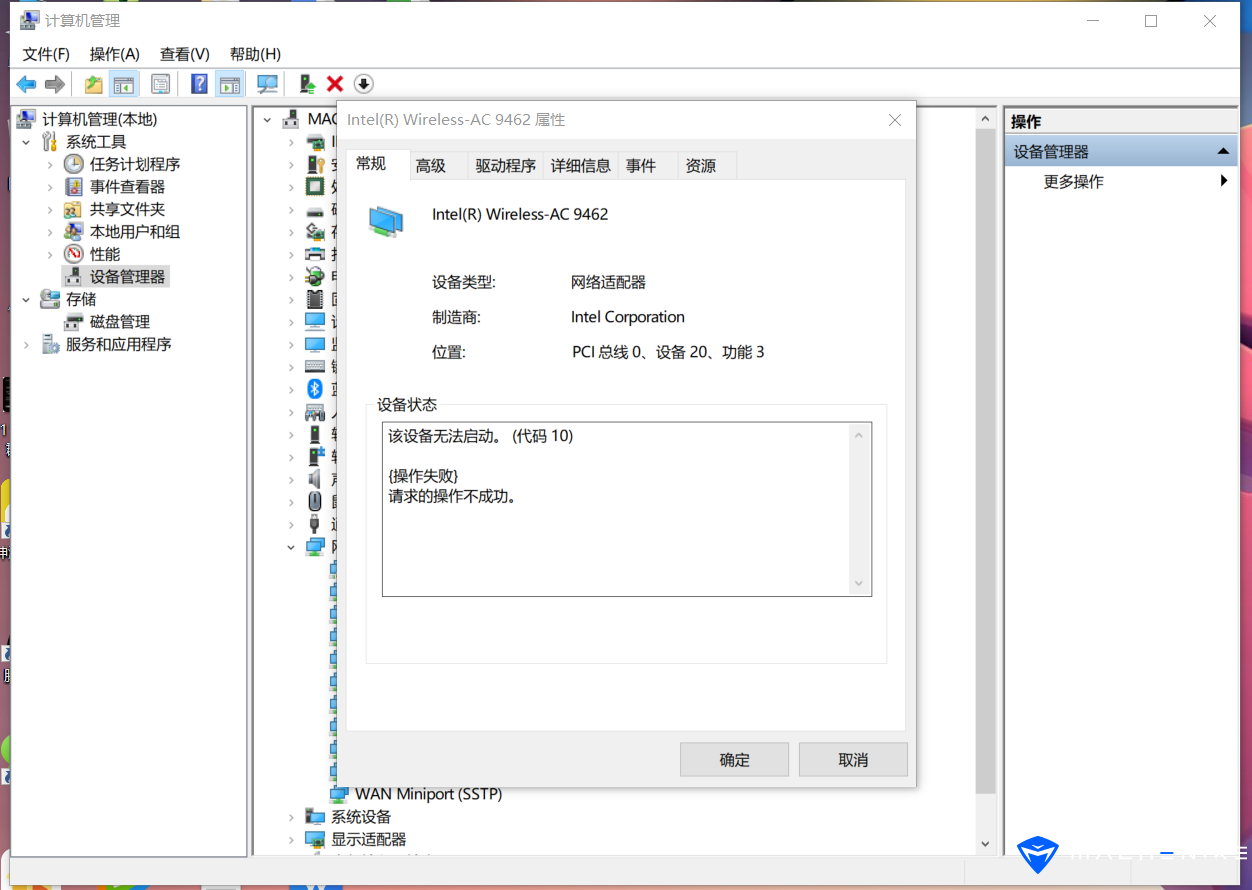The width and height of the screenshot is (1252, 890).
Task: Expand the 服务和应用程序 node
Action: [x=26, y=344]
